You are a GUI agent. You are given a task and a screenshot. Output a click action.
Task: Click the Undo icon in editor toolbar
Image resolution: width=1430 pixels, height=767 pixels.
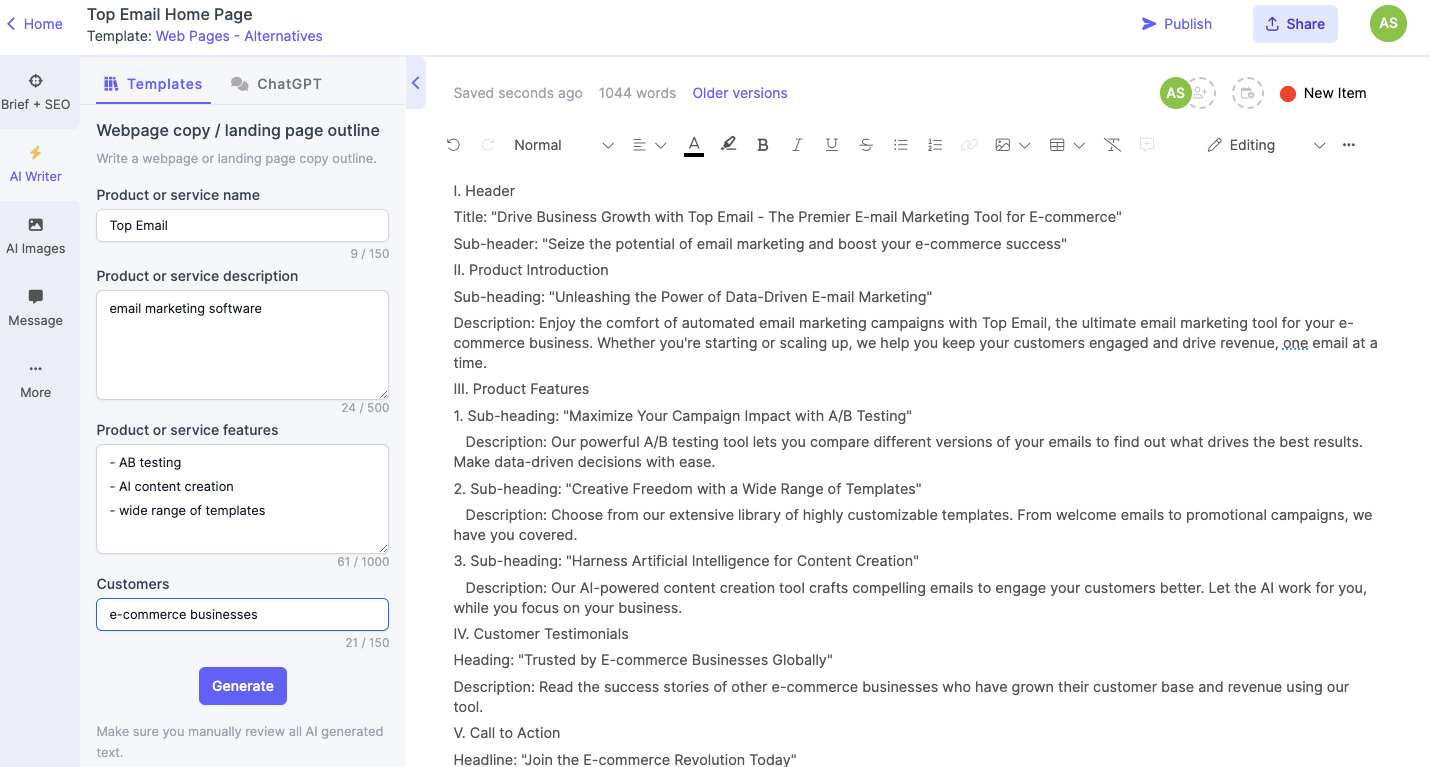pyautogui.click(x=453, y=145)
